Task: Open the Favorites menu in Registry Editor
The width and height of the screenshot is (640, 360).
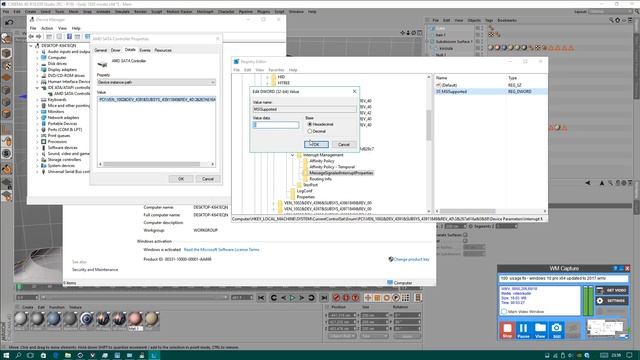Action: coord(276,70)
